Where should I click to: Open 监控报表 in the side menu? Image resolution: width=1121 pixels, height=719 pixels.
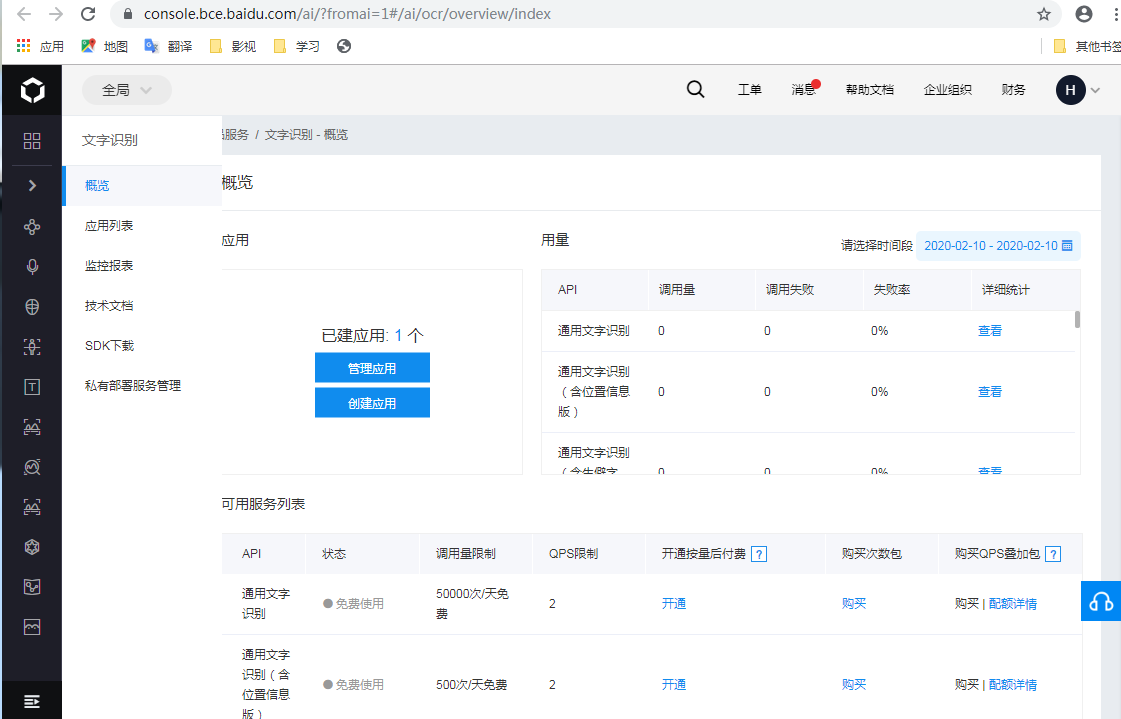[x=109, y=266]
